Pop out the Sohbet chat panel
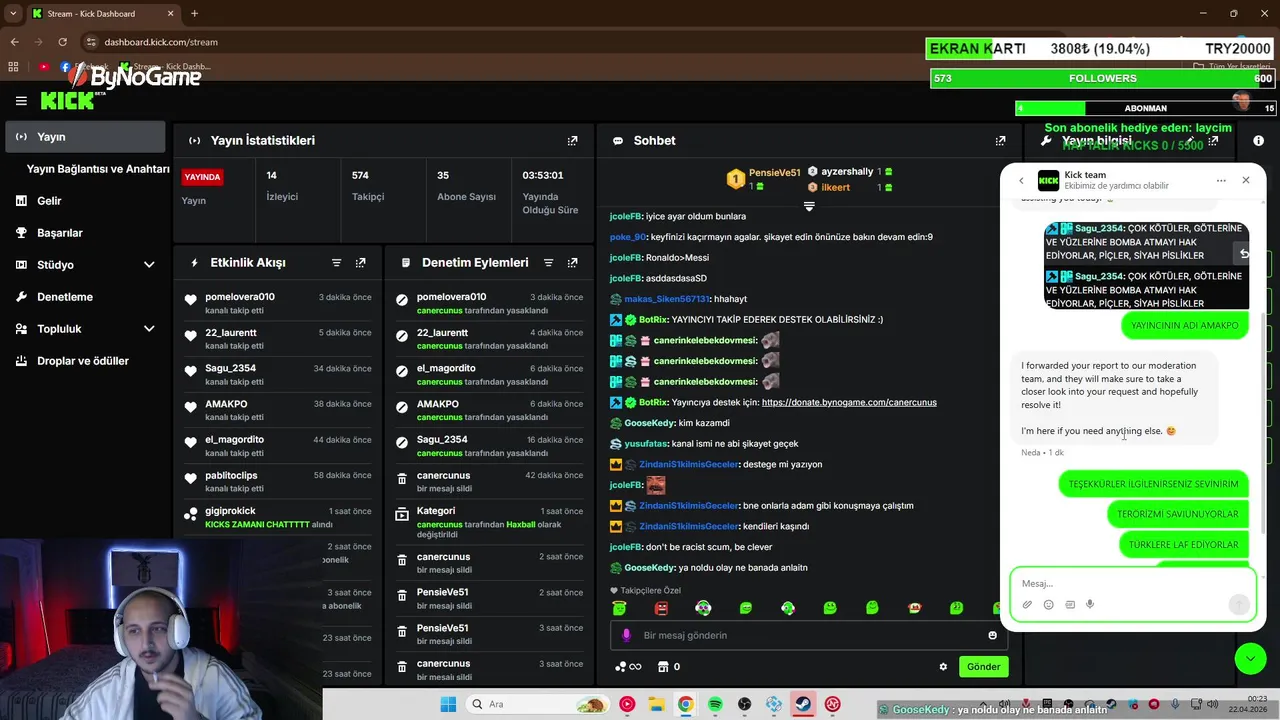 (1000, 141)
